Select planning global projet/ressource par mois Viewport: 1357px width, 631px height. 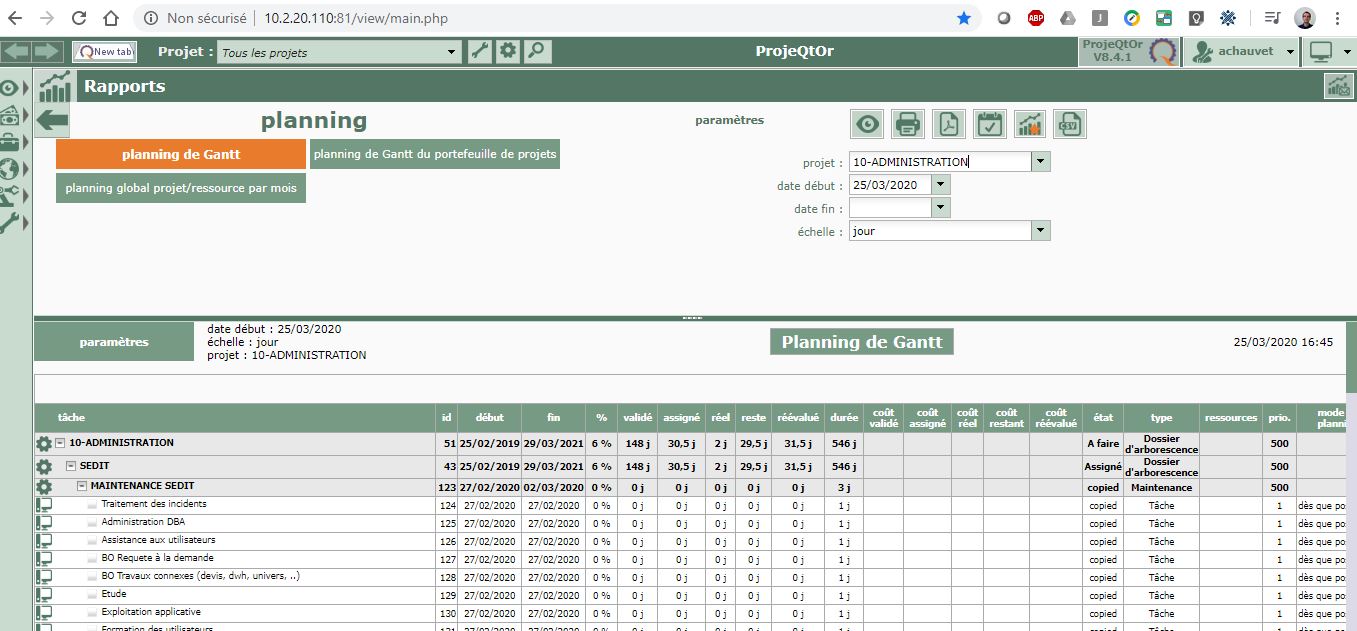(x=181, y=188)
